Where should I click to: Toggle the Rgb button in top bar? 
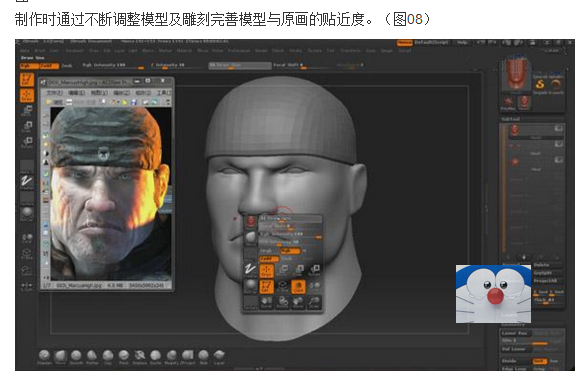[29, 66]
